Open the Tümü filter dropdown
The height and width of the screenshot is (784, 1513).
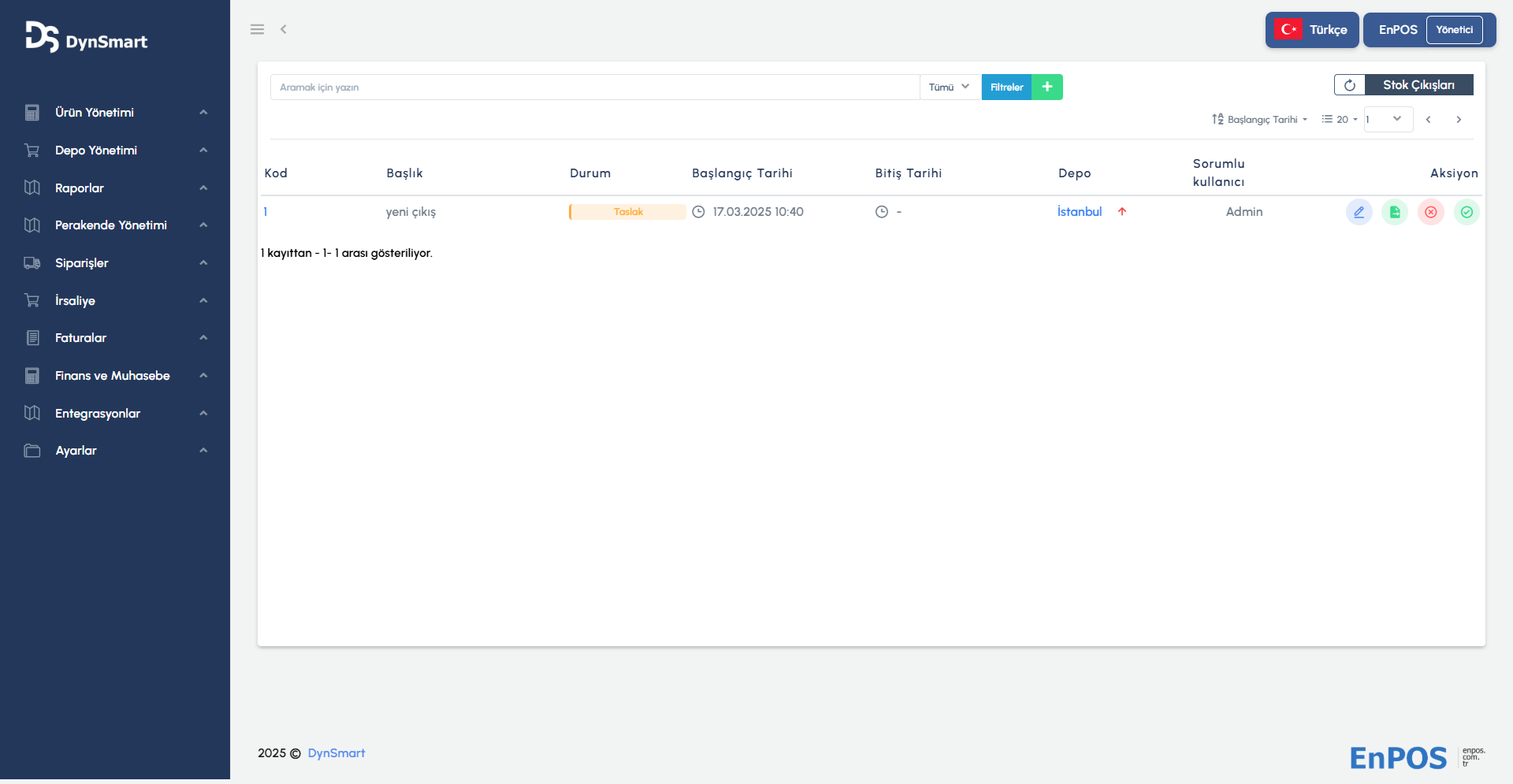[x=950, y=87]
